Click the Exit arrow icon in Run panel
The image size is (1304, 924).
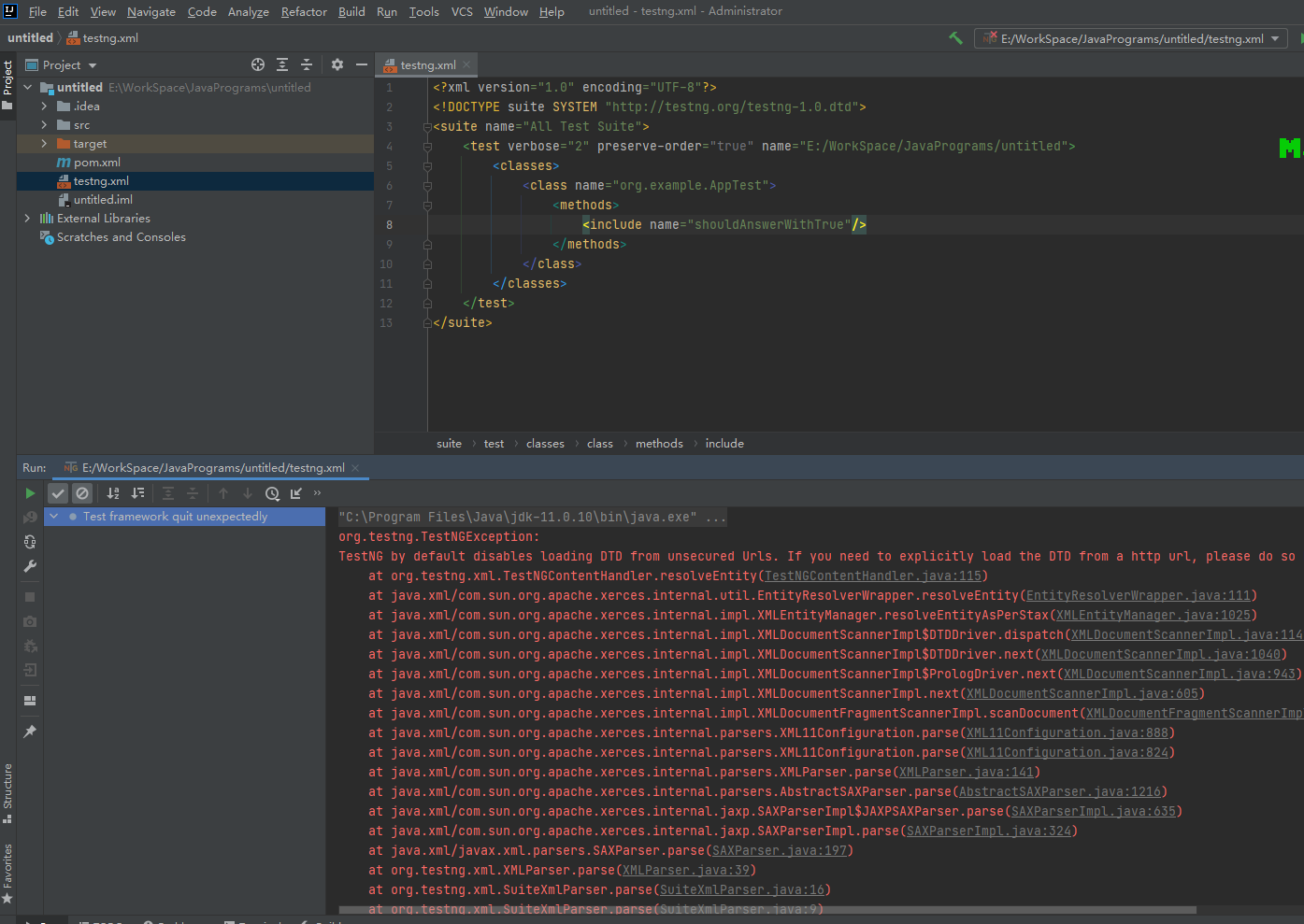click(x=30, y=670)
